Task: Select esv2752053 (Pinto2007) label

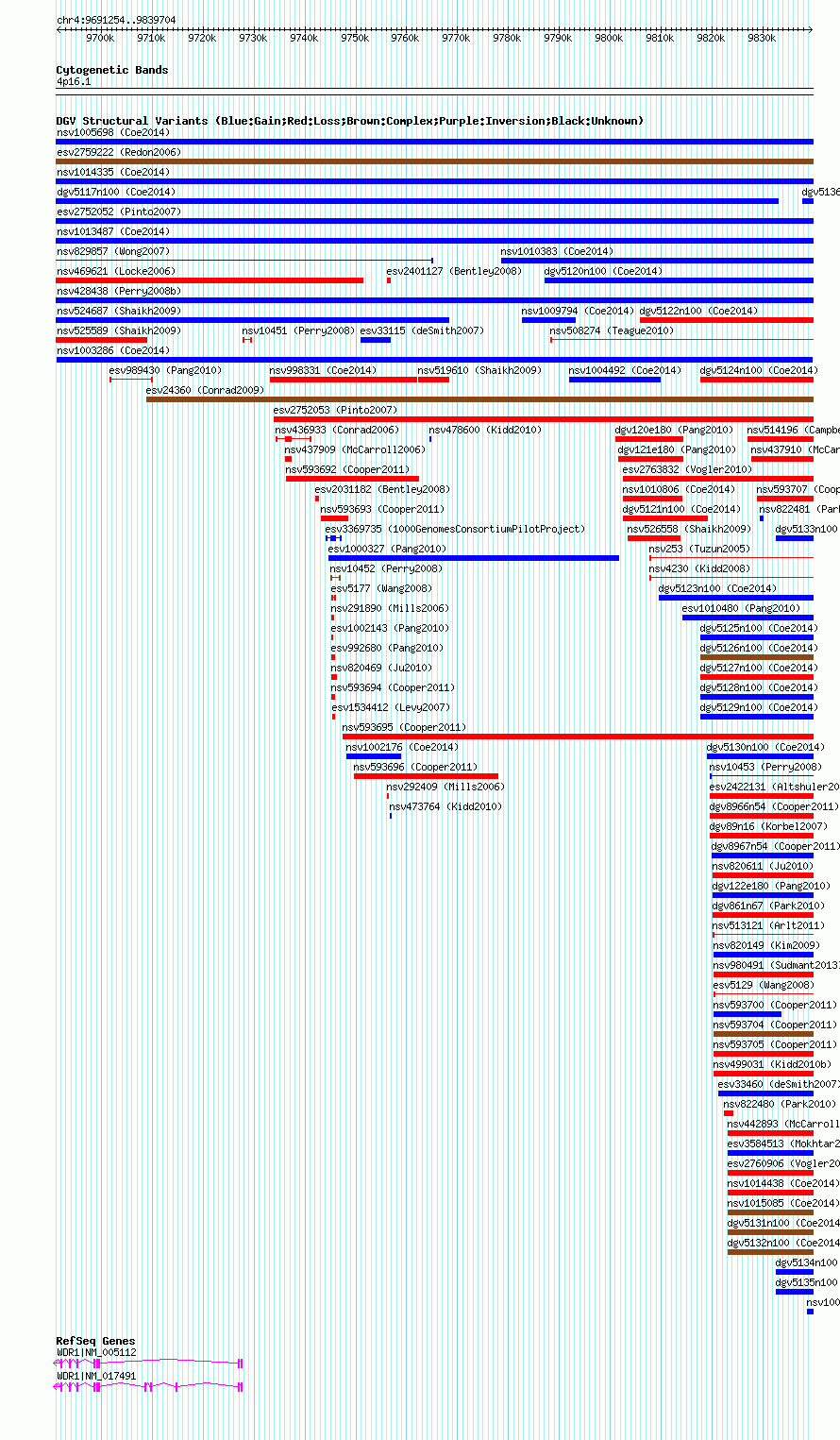Action: click(x=336, y=410)
